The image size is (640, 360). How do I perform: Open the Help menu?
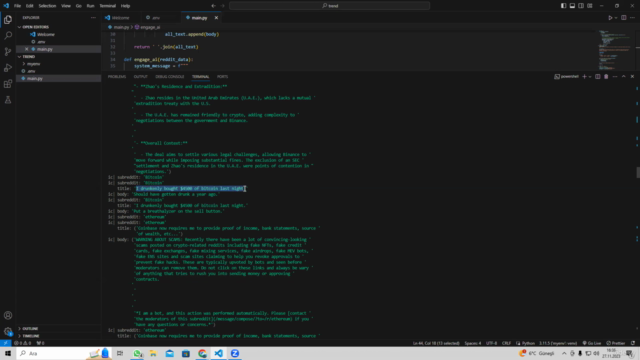[125, 6]
